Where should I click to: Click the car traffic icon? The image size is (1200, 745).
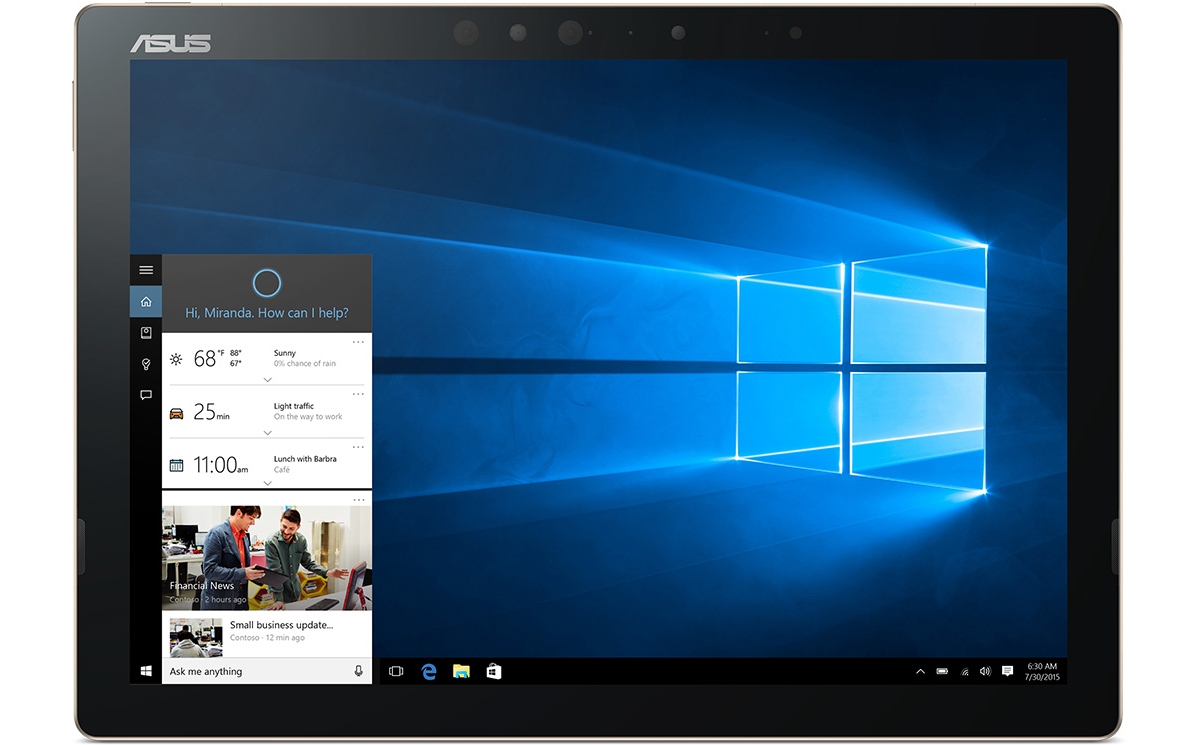click(176, 412)
